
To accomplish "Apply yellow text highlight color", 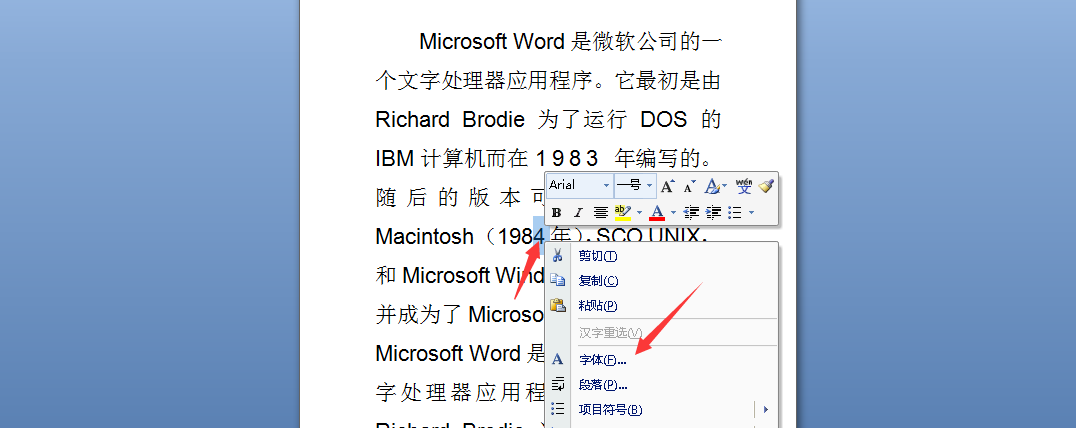I will [622, 213].
